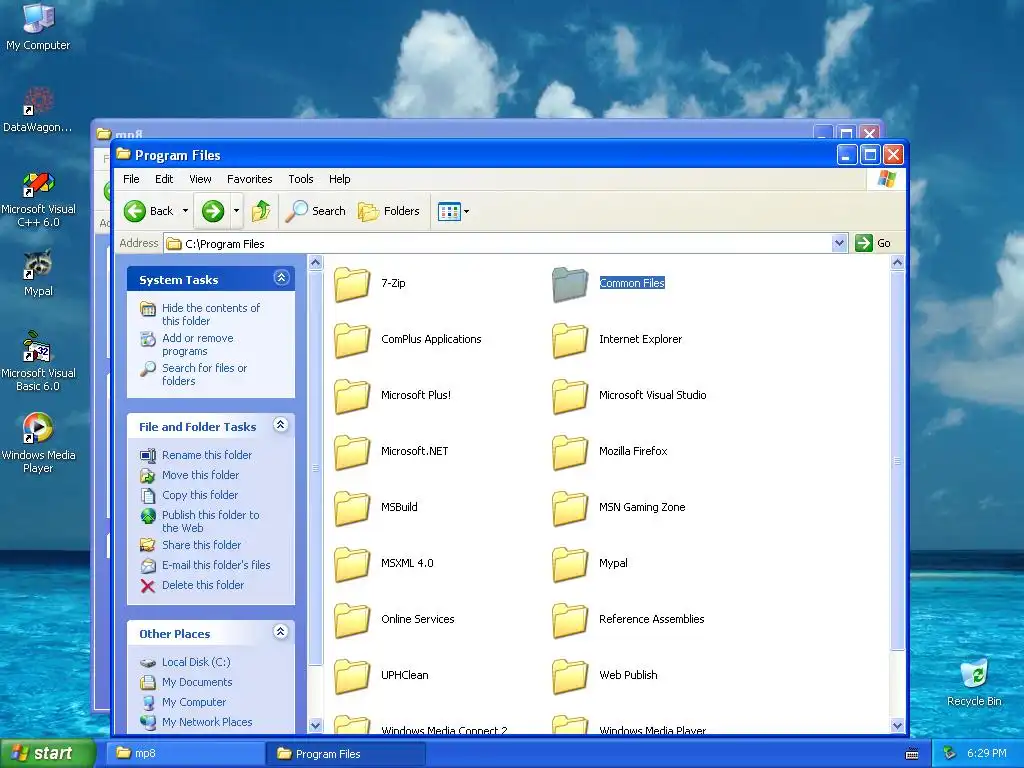Click Delete this folder link
Image resolution: width=1024 pixels, height=768 pixels.
pyautogui.click(x=203, y=585)
